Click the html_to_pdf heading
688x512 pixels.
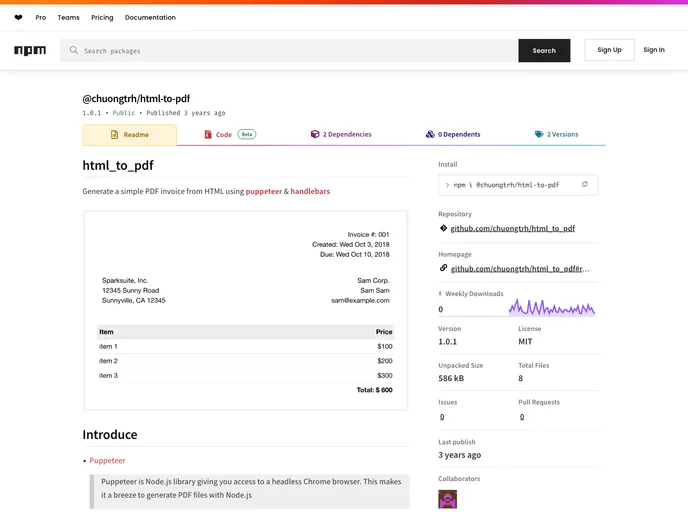coord(118,165)
